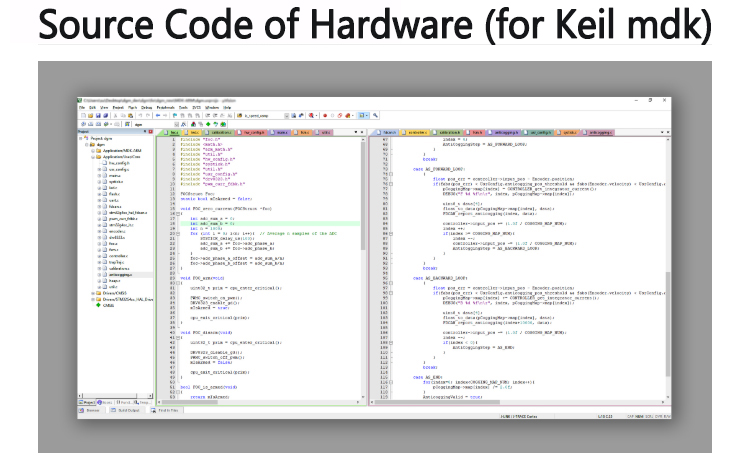Open the dgm target selection dropdown

pyautogui.click(x=174, y=124)
